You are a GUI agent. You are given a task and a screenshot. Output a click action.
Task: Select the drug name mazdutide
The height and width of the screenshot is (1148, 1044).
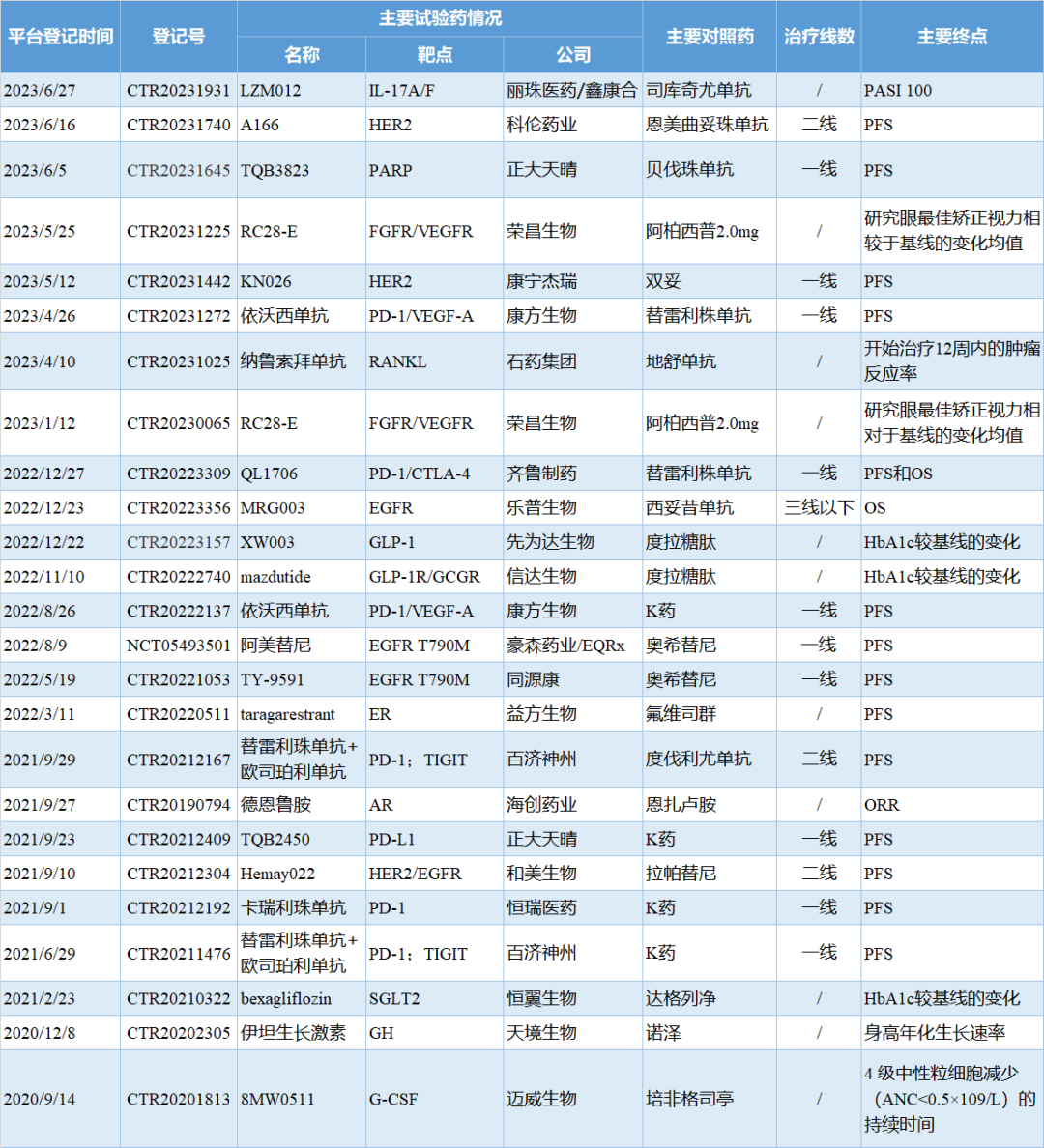coord(275,577)
